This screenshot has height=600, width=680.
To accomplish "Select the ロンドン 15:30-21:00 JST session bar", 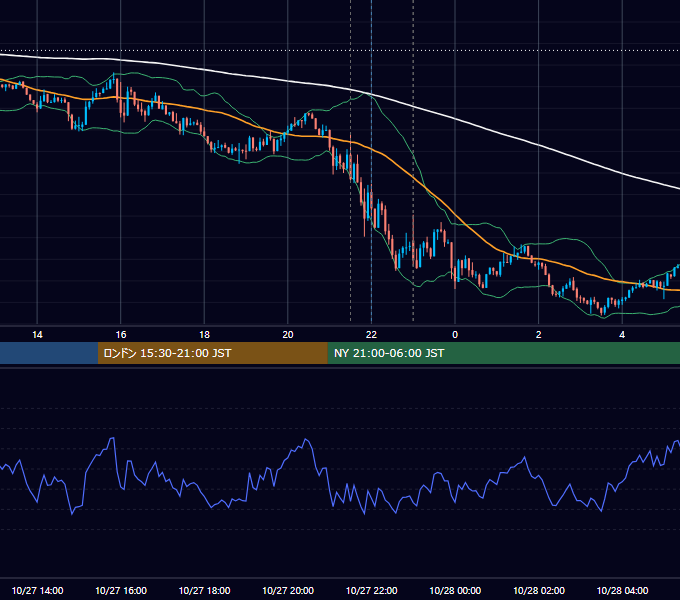I will point(212,353).
